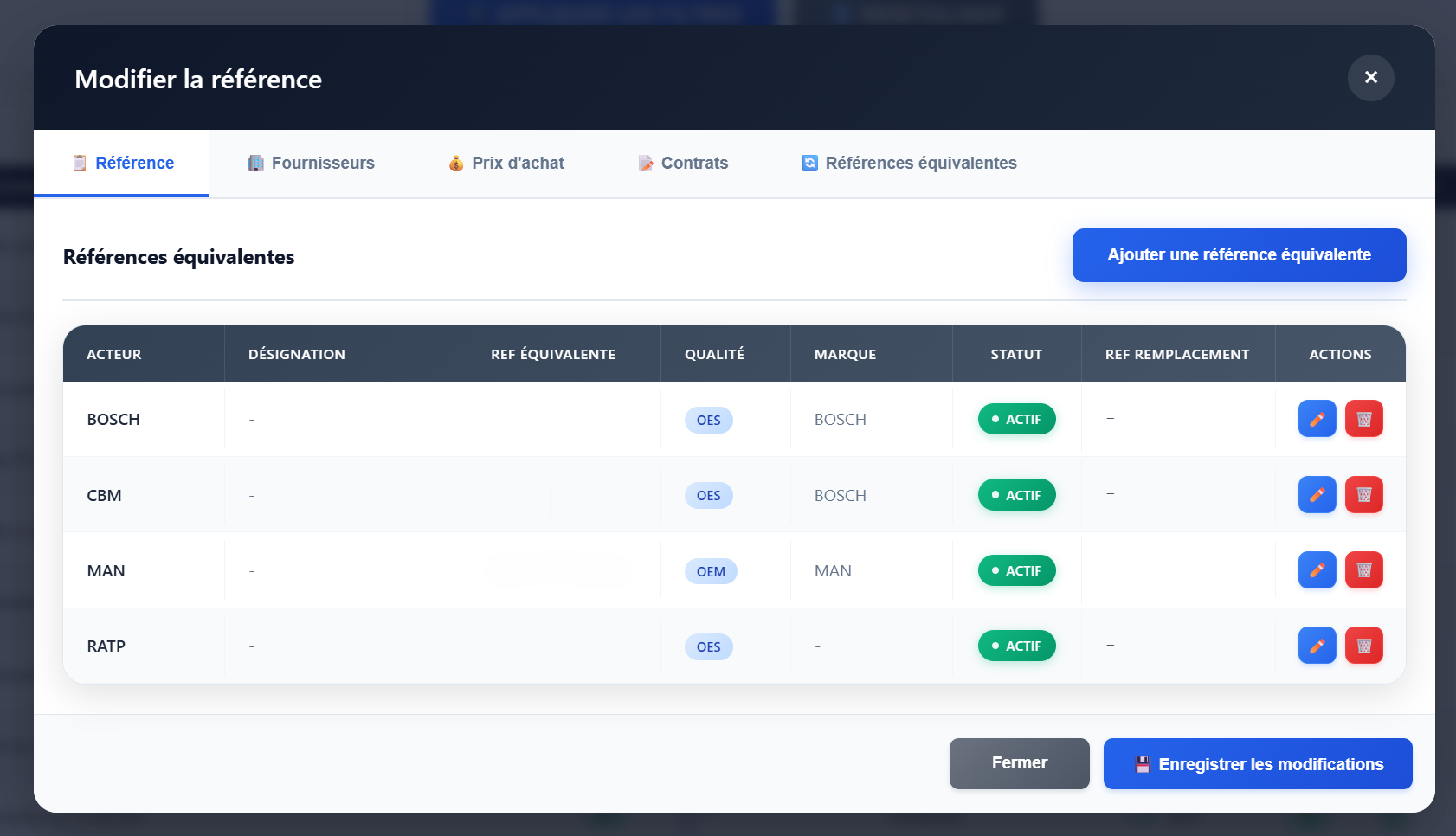Open the Prix d'achat tab
The width and height of the screenshot is (1456, 836).
click(x=506, y=164)
